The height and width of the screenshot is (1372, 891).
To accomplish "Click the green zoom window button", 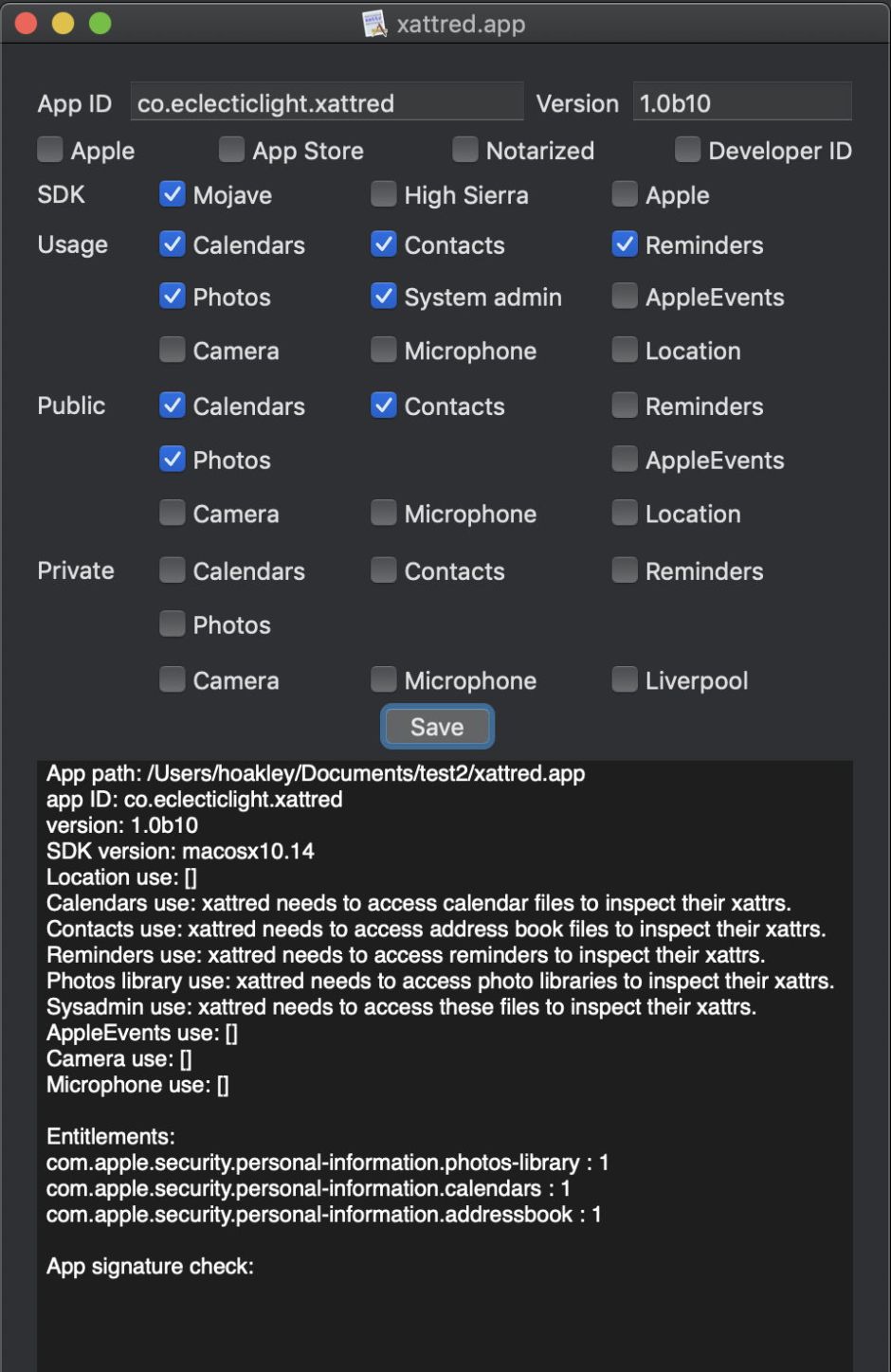I will (100, 24).
